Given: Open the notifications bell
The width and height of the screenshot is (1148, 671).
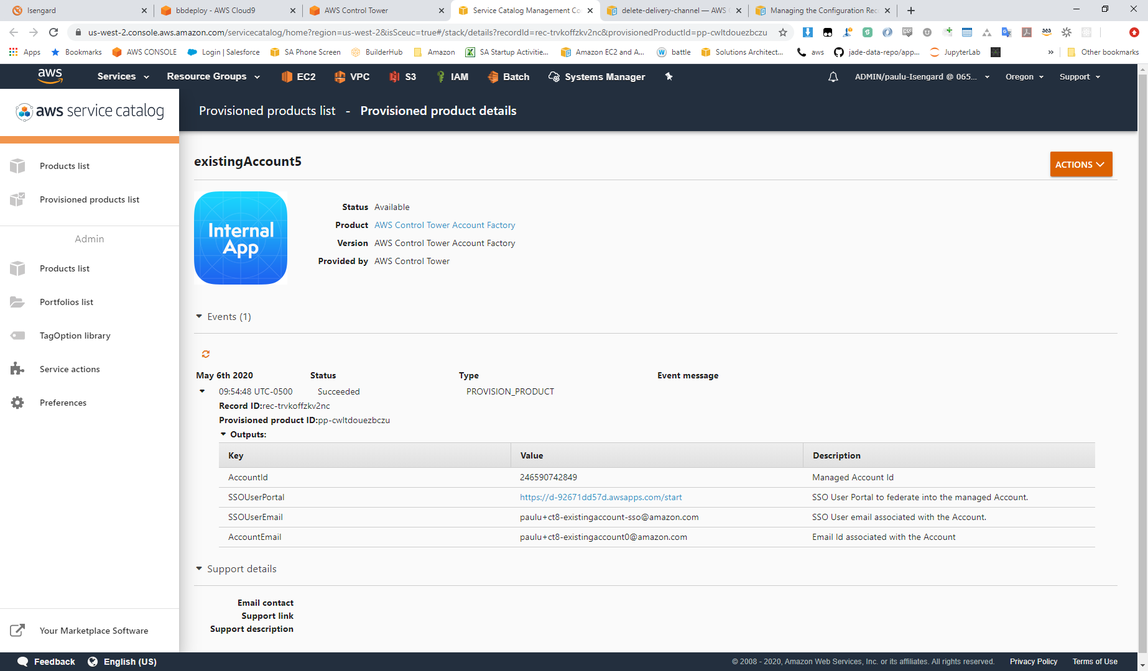Looking at the screenshot, I should coord(833,76).
